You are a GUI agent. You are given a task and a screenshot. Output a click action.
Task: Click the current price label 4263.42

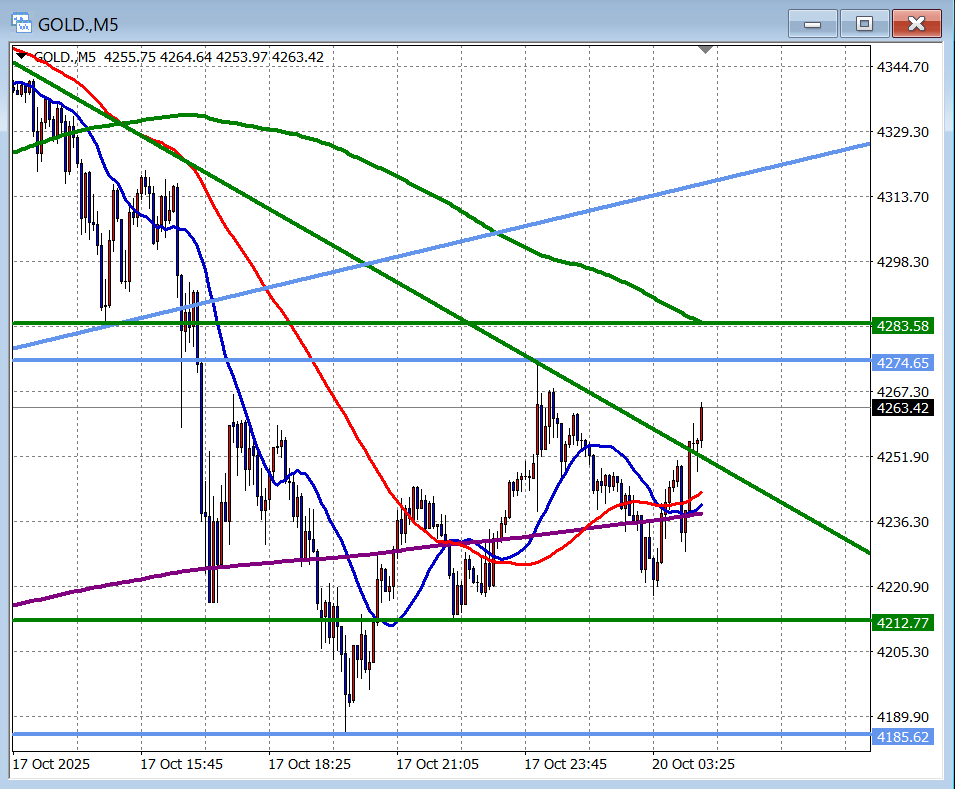coord(903,408)
